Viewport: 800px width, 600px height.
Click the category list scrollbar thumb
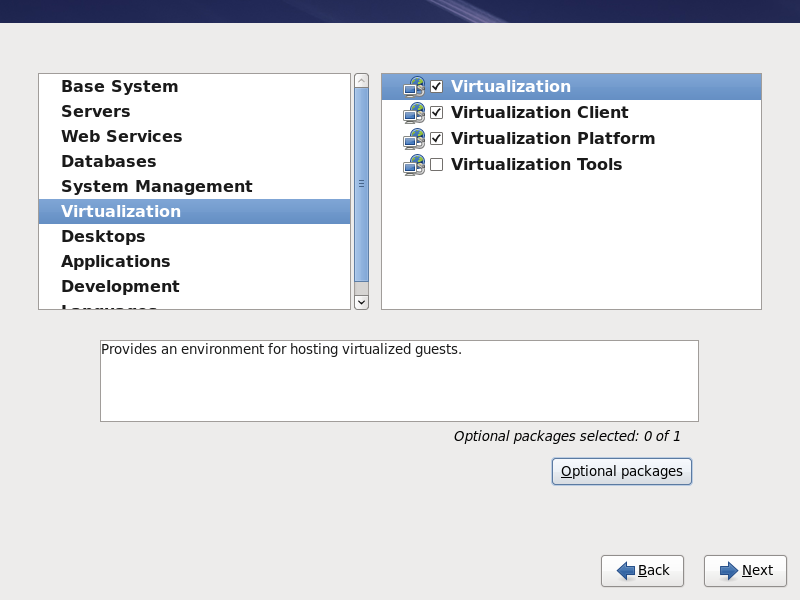[361, 184]
